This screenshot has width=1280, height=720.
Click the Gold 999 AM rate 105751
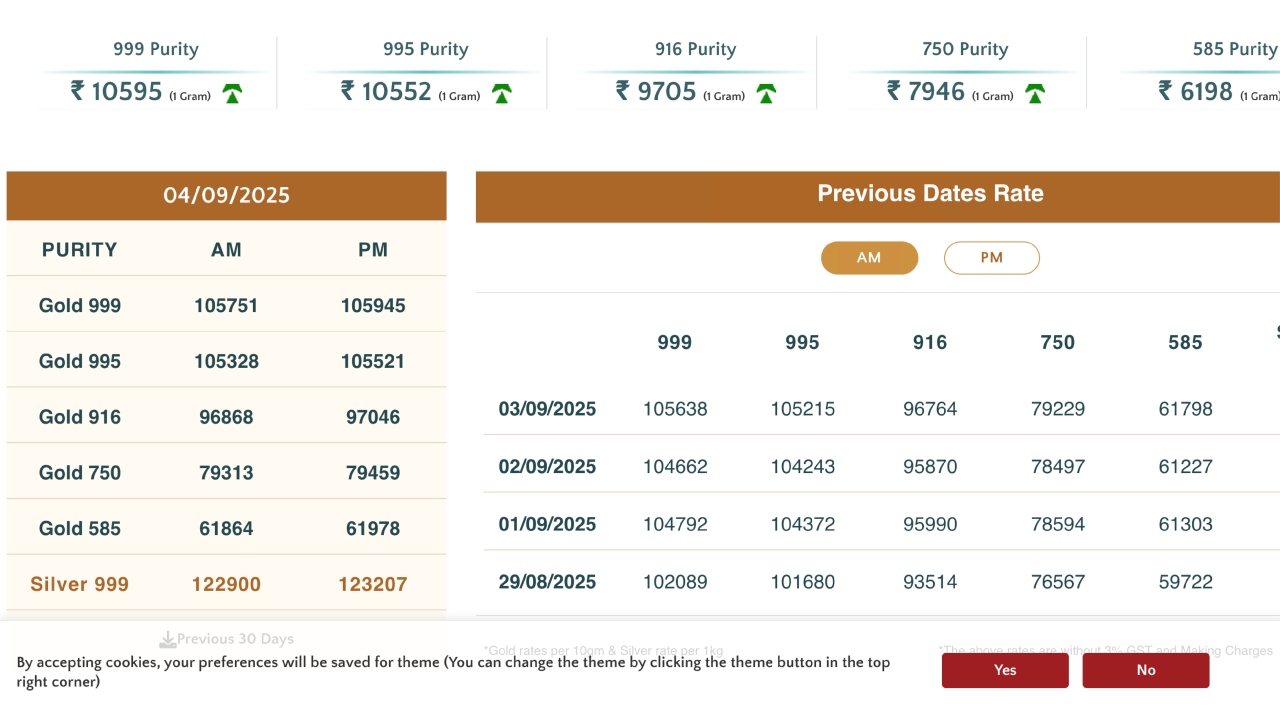coord(226,306)
